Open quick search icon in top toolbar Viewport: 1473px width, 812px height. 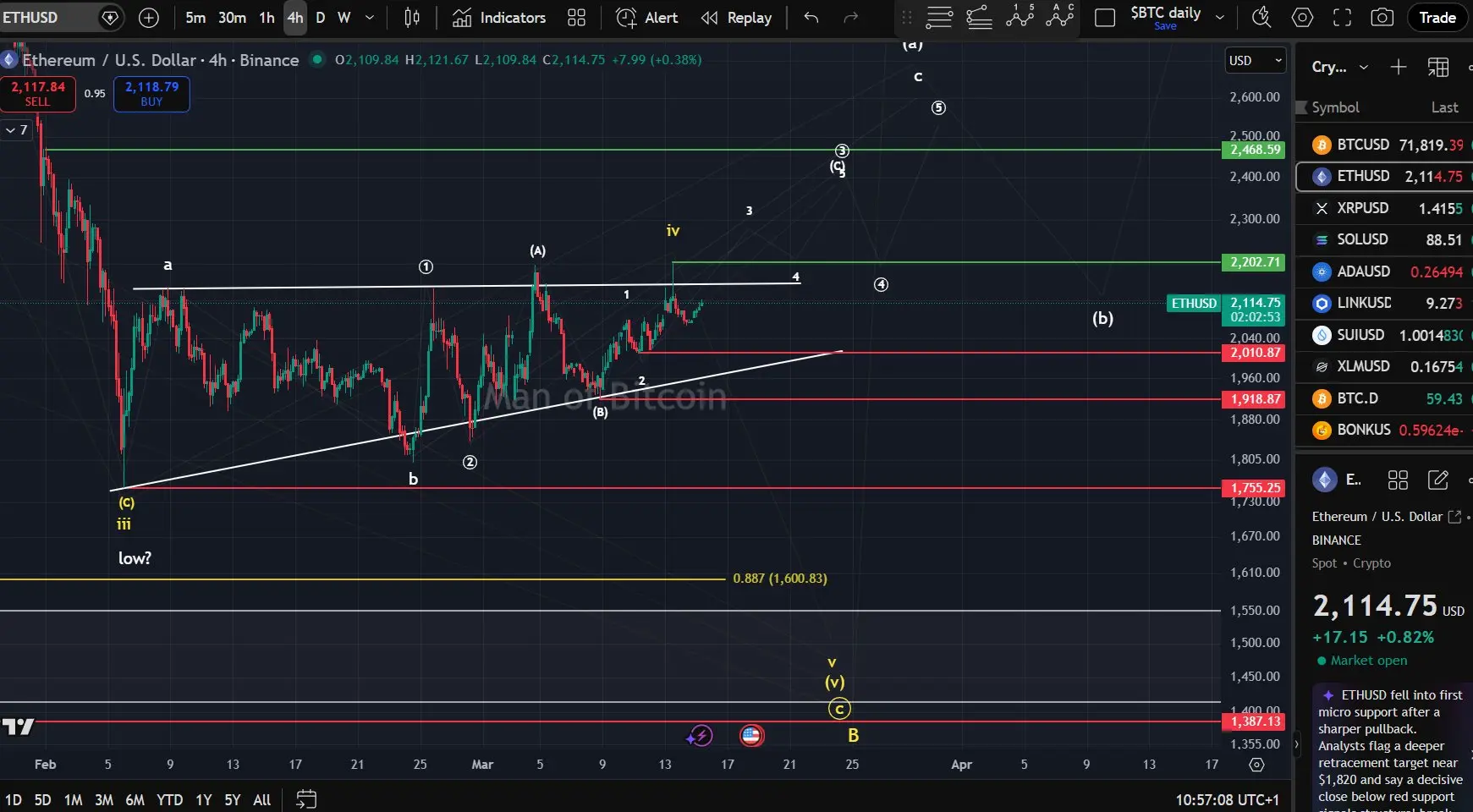coord(1261,18)
